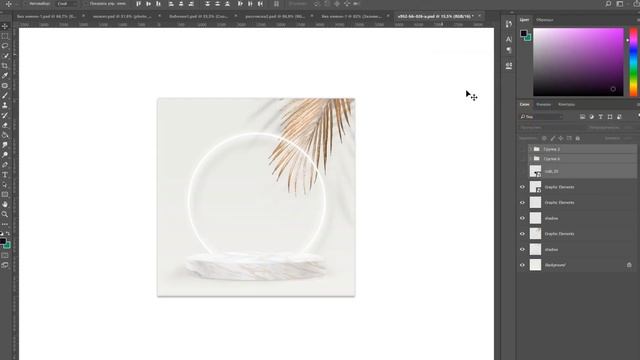Select the Eyedropper tool
The width and height of the screenshot is (640, 360).
click(x=5, y=76)
